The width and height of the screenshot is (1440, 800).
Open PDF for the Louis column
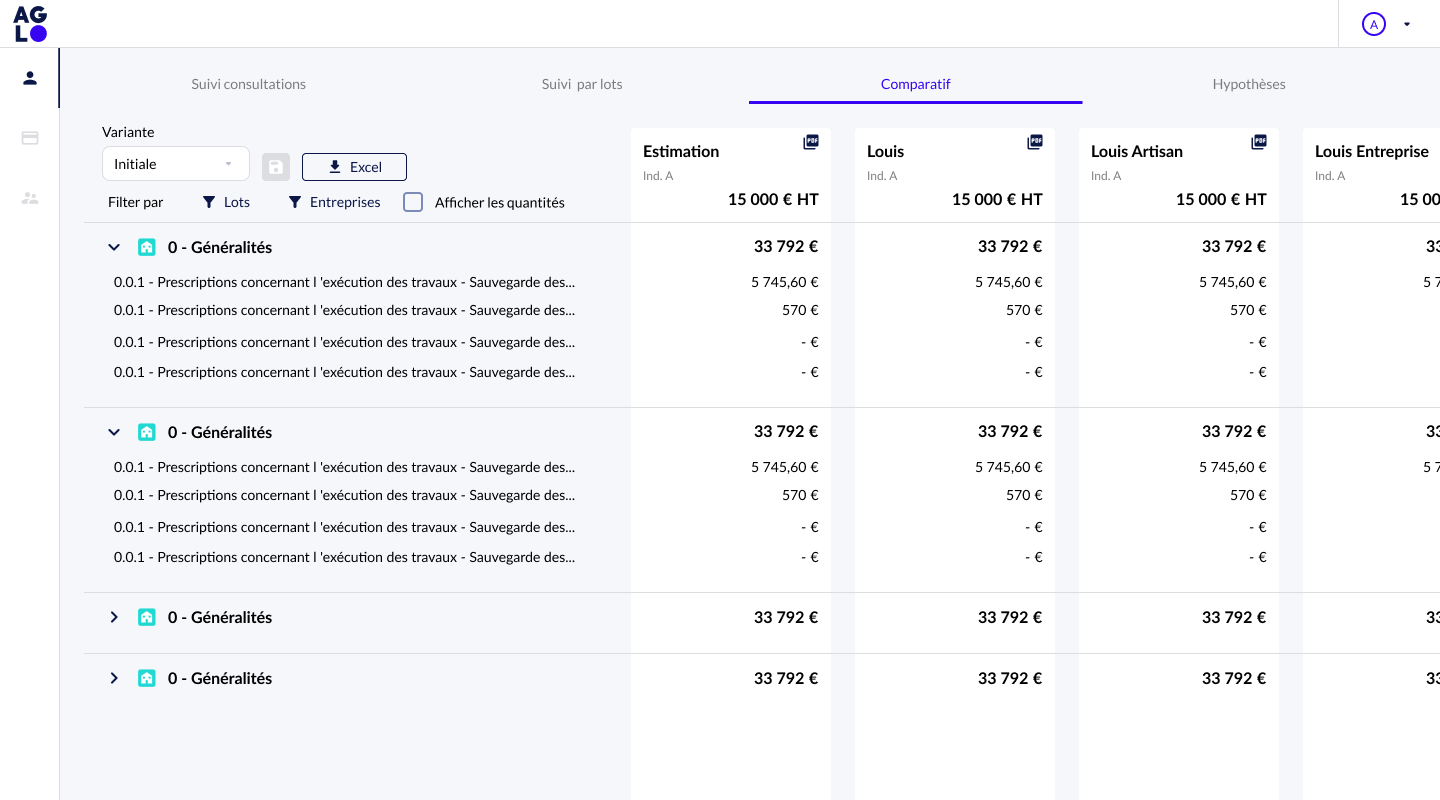tap(1035, 143)
